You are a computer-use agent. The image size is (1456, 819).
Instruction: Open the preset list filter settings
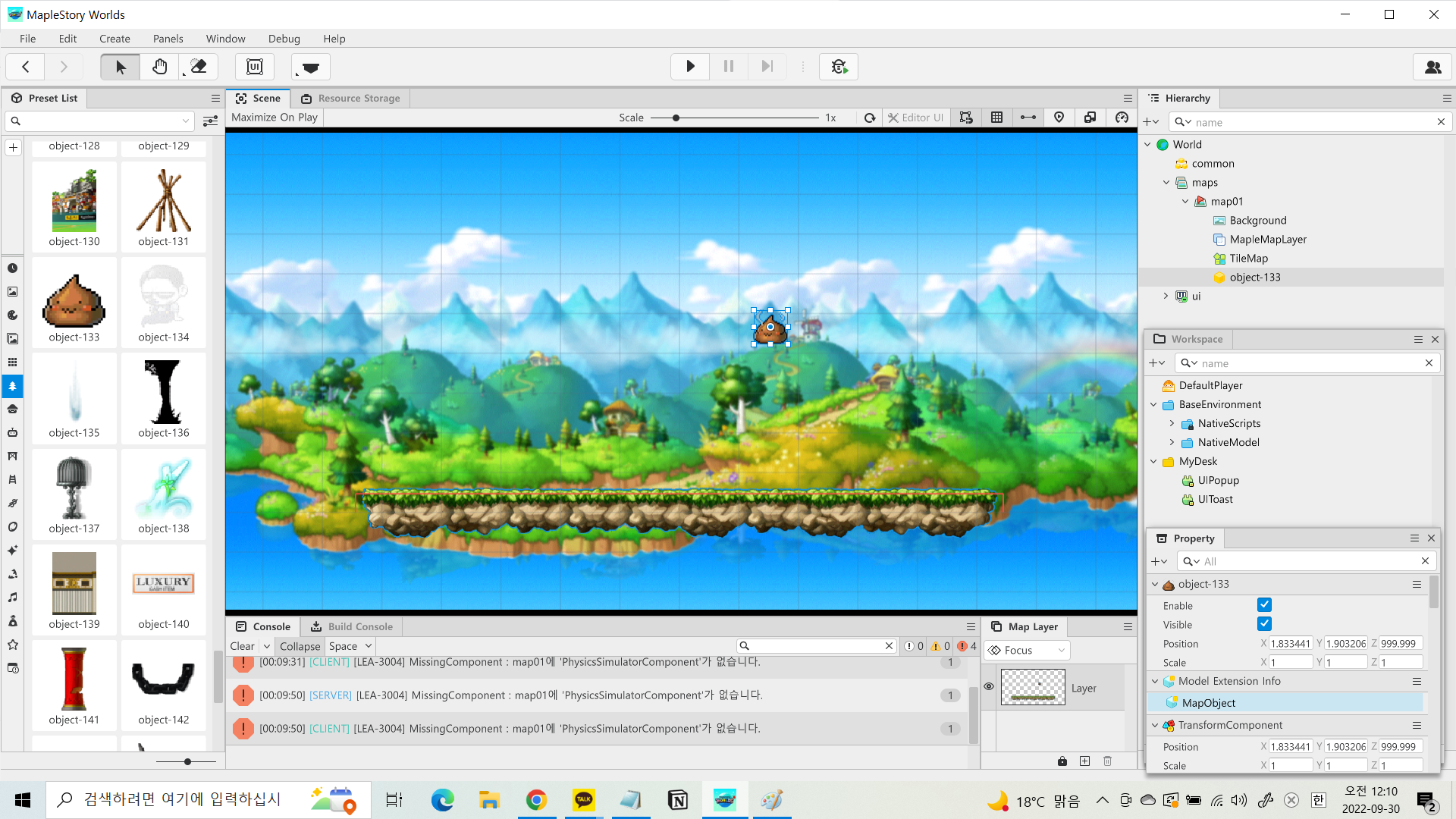(x=210, y=121)
